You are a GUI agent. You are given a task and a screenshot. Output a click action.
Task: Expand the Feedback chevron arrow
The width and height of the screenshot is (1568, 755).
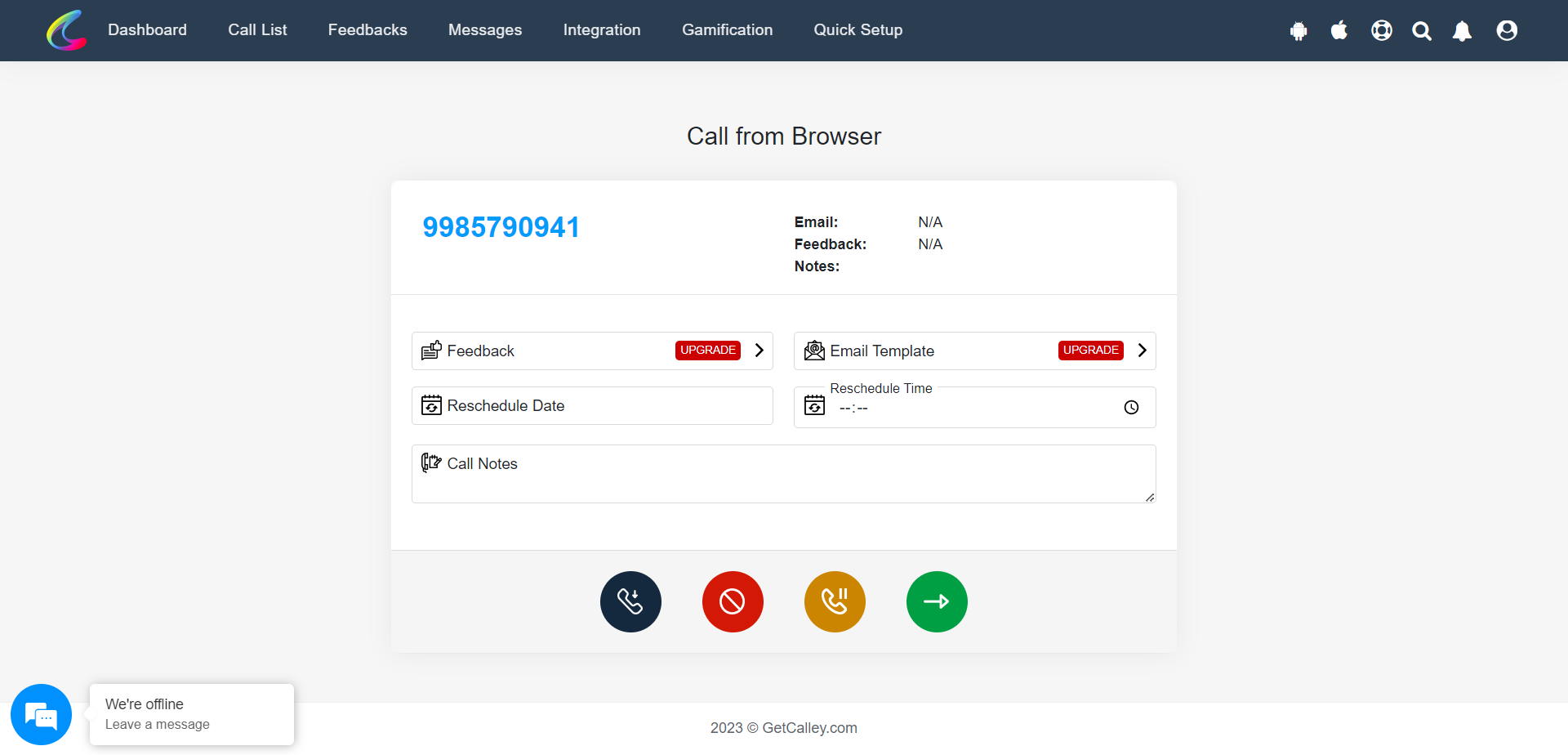coord(759,350)
